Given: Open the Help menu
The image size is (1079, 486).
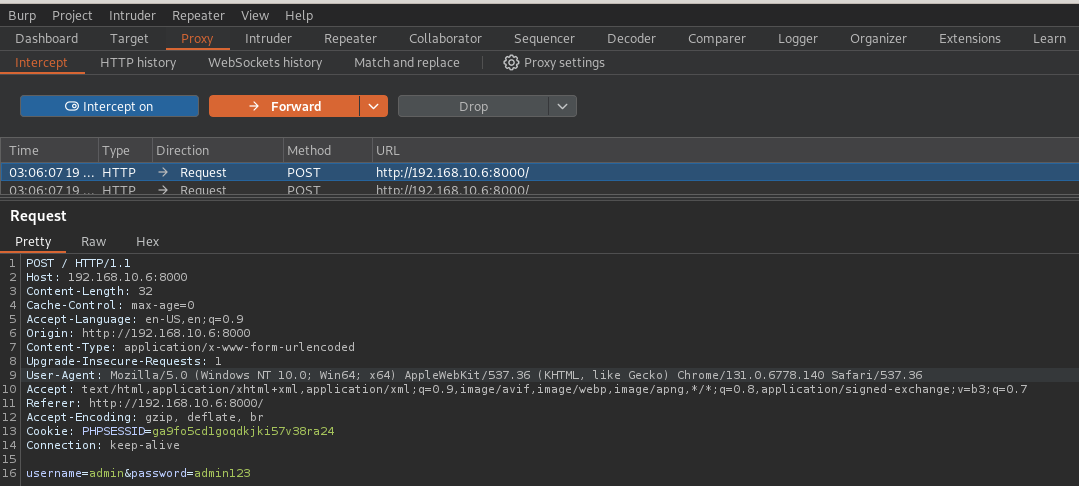Looking at the screenshot, I should (299, 15).
